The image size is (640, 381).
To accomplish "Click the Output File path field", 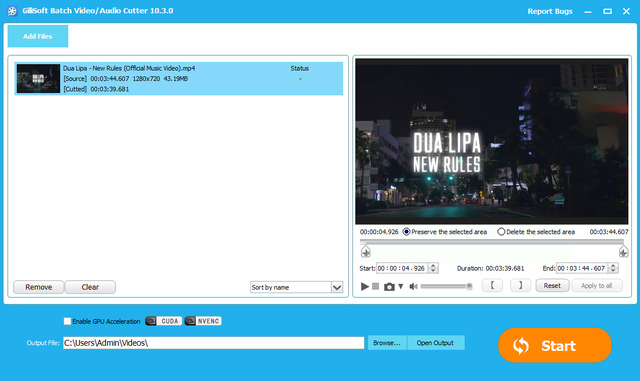I will tap(213, 343).
